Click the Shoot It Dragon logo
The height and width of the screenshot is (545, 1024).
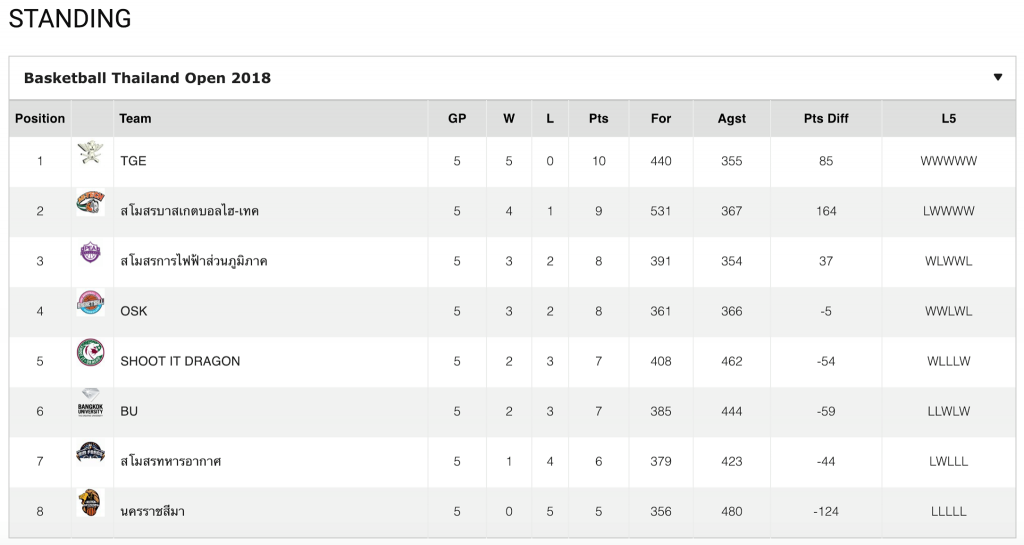(x=91, y=353)
